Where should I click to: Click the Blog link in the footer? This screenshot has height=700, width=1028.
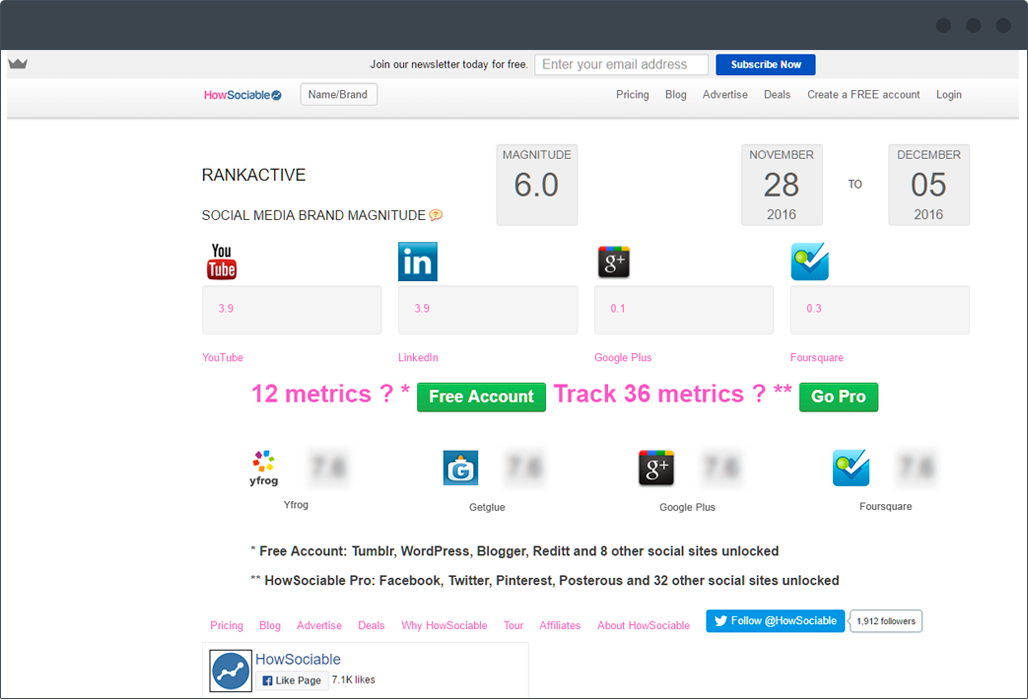tap(270, 625)
